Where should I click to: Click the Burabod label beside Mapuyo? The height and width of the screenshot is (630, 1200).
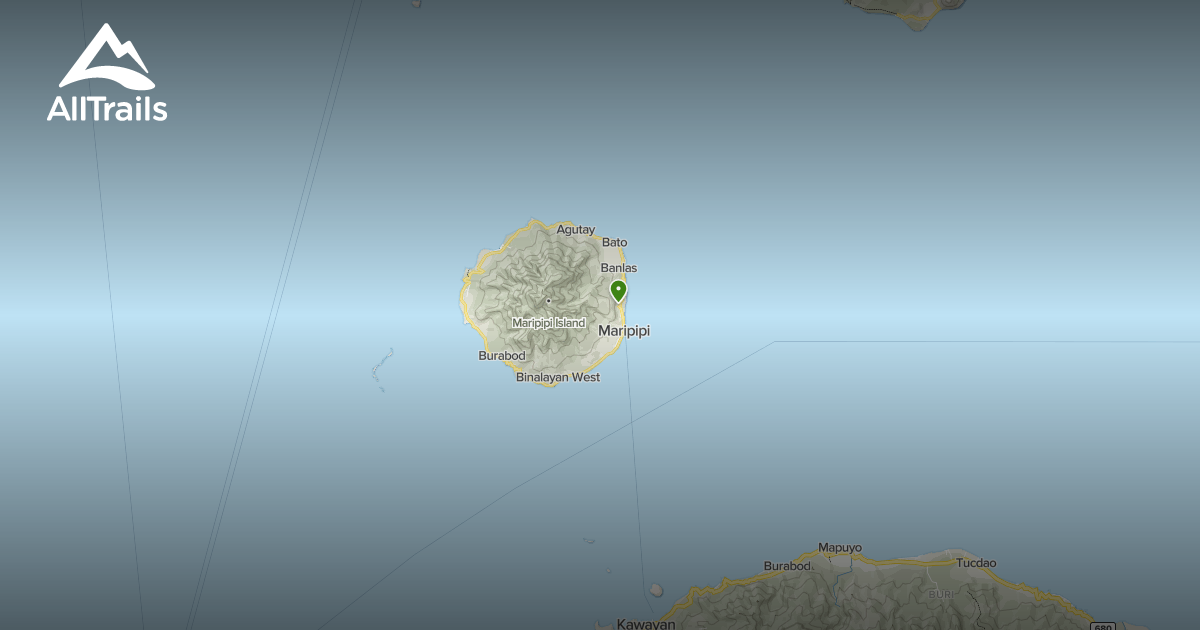[787, 566]
